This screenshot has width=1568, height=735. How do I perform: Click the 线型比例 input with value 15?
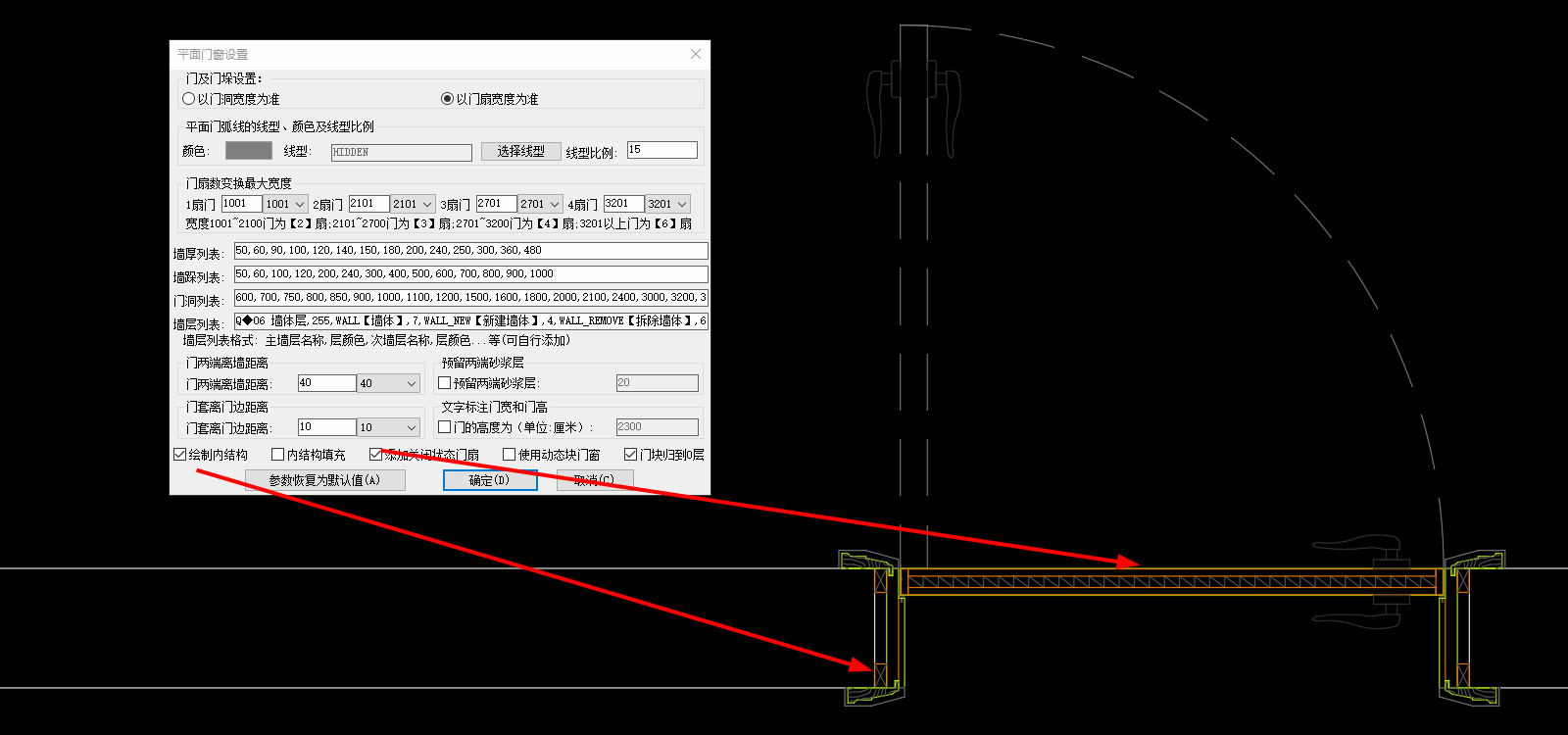click(662, 150)
